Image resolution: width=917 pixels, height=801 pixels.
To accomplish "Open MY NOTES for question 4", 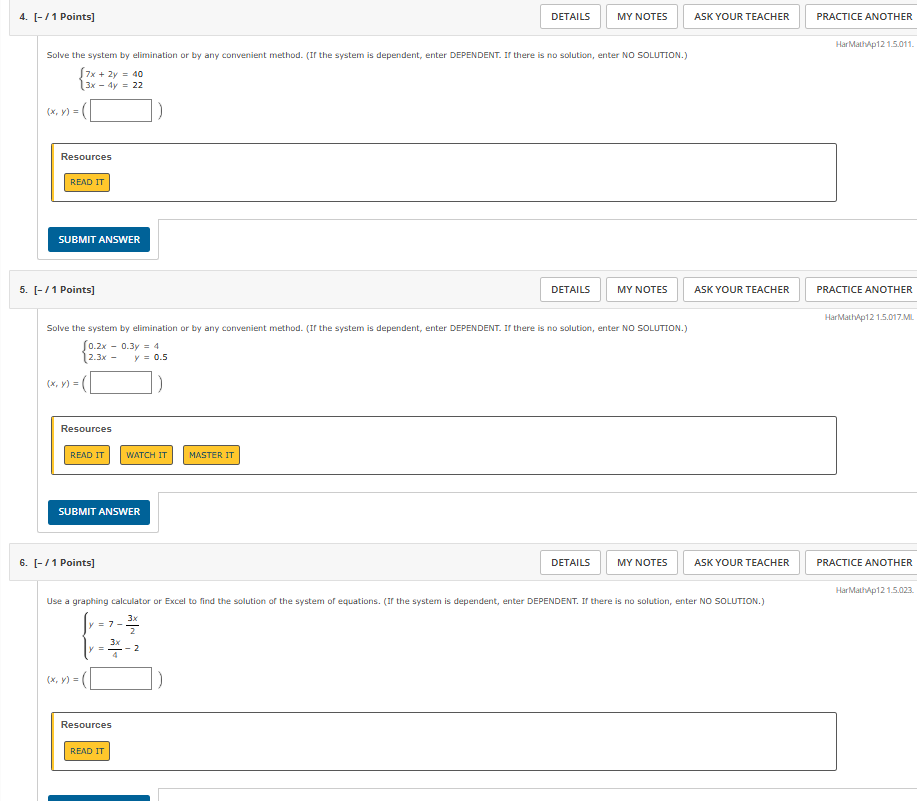I will click(x=642, y=16).
